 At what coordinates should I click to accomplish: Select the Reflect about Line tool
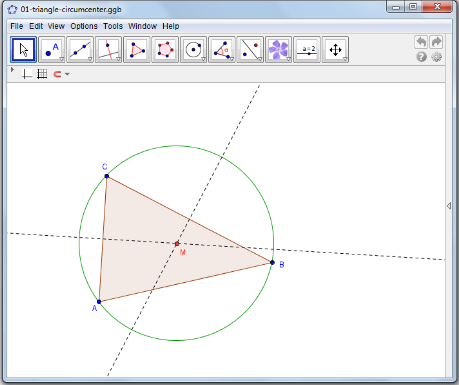(250, 50)
